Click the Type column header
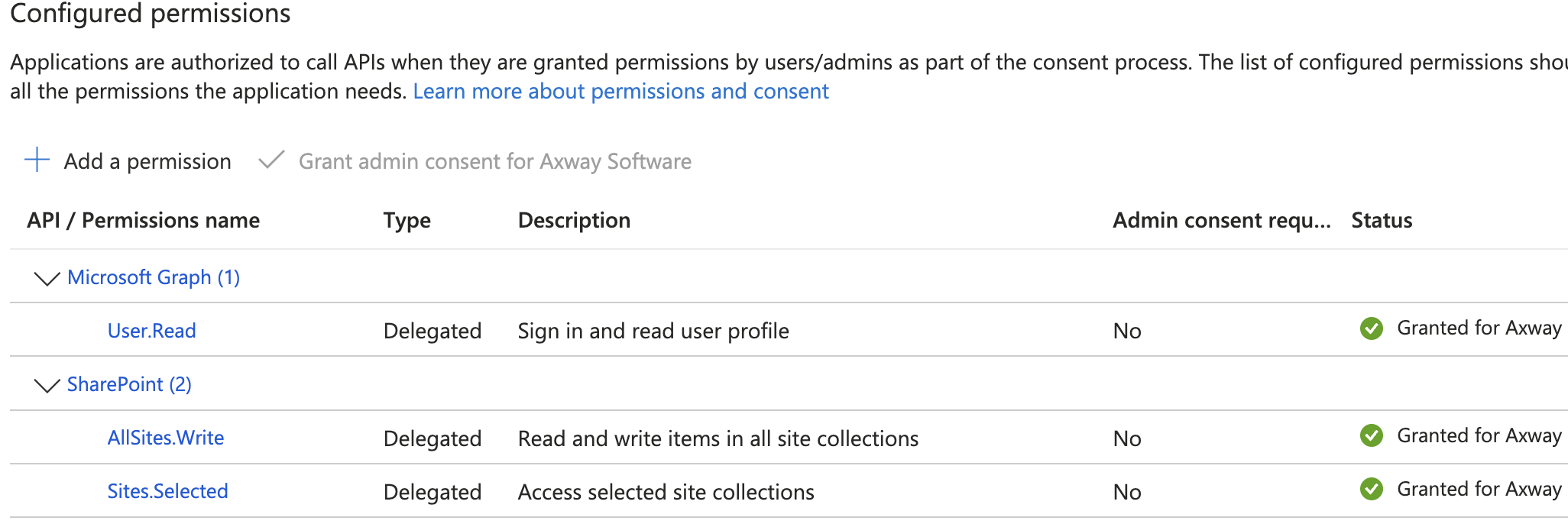 tap(407, 221)
